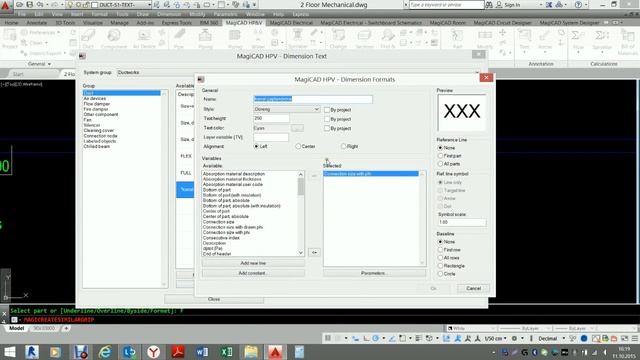
Task: Open Yandex browser from the taskbar
Action: 153,352
